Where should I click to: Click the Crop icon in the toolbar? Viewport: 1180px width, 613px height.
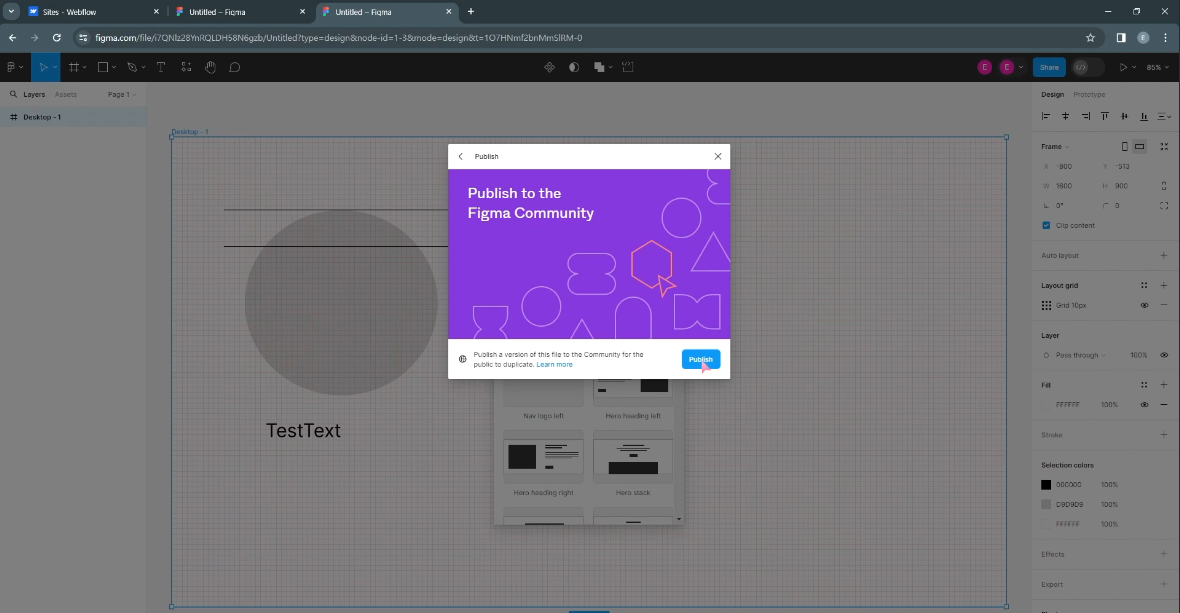click(x=628, y=67)
